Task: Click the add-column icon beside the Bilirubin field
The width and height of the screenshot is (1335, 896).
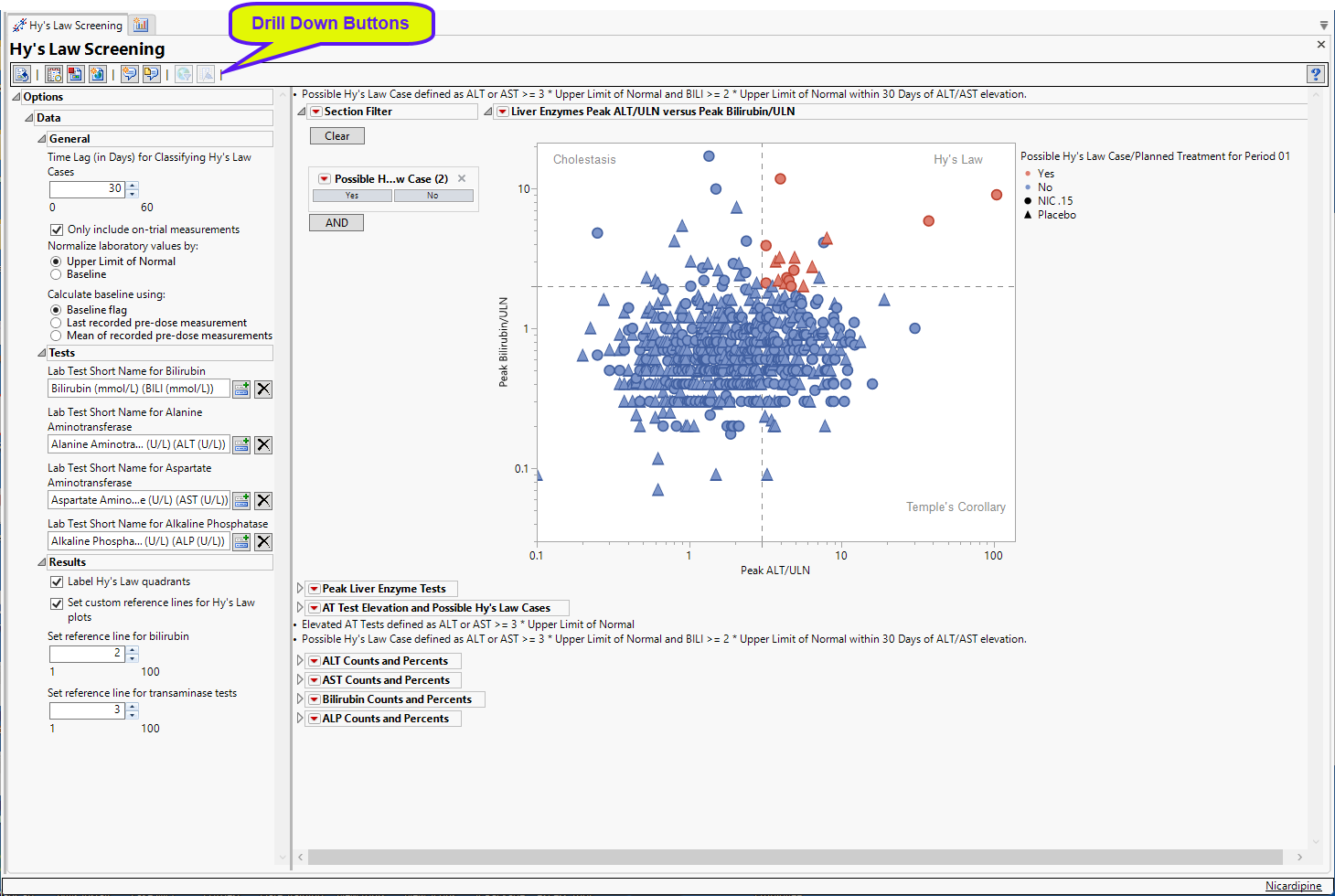Action: point(241,389)
